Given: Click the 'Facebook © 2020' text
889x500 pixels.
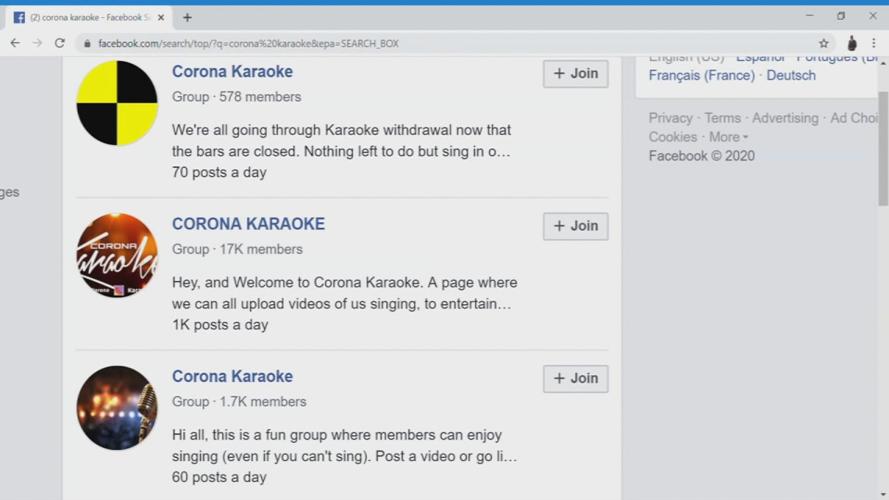Looking at the screenshot, I should 701,156.
